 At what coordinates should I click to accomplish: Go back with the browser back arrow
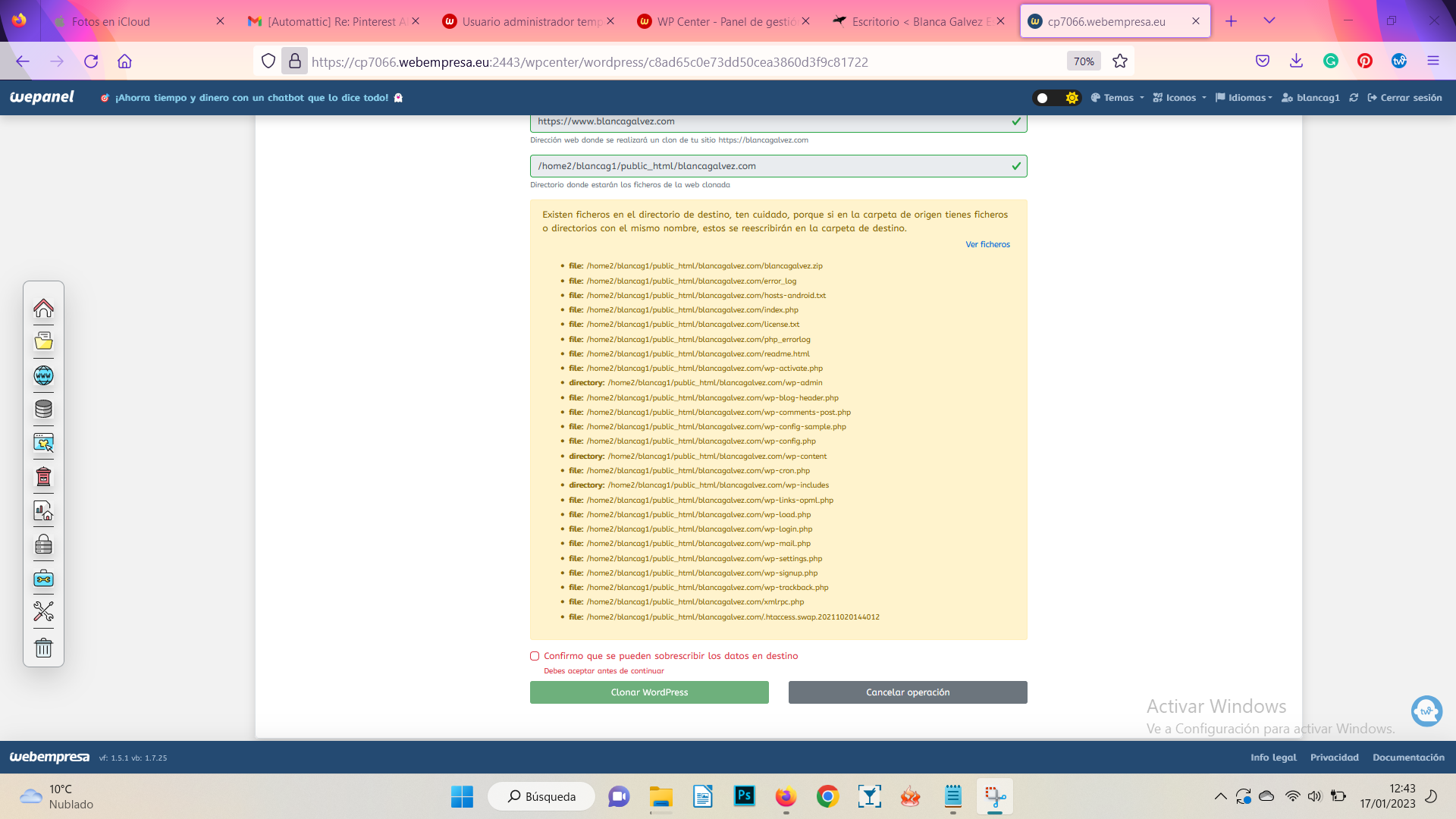coord(23,61)
